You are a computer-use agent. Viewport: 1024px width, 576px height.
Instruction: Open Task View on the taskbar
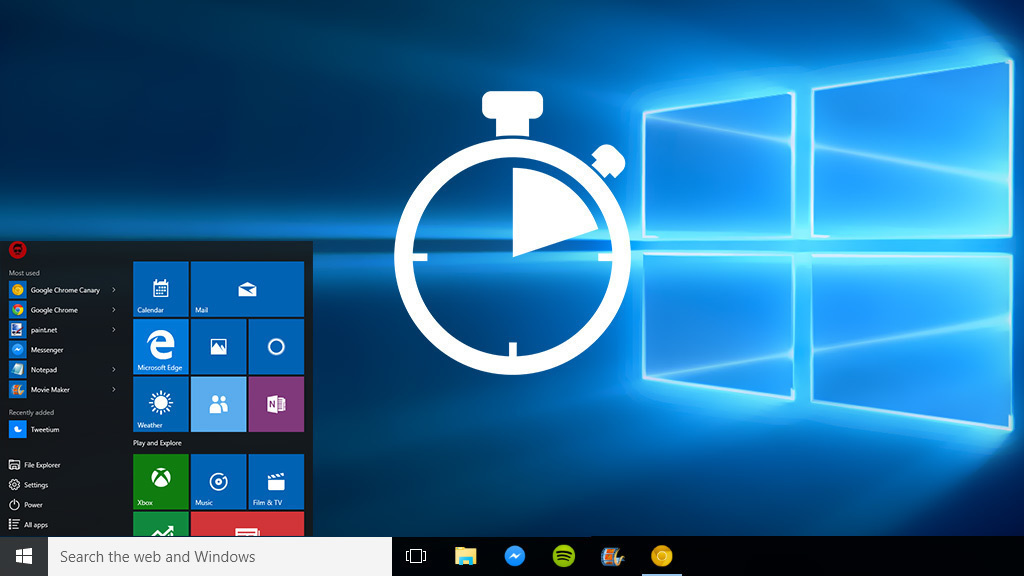click(415, 555)
